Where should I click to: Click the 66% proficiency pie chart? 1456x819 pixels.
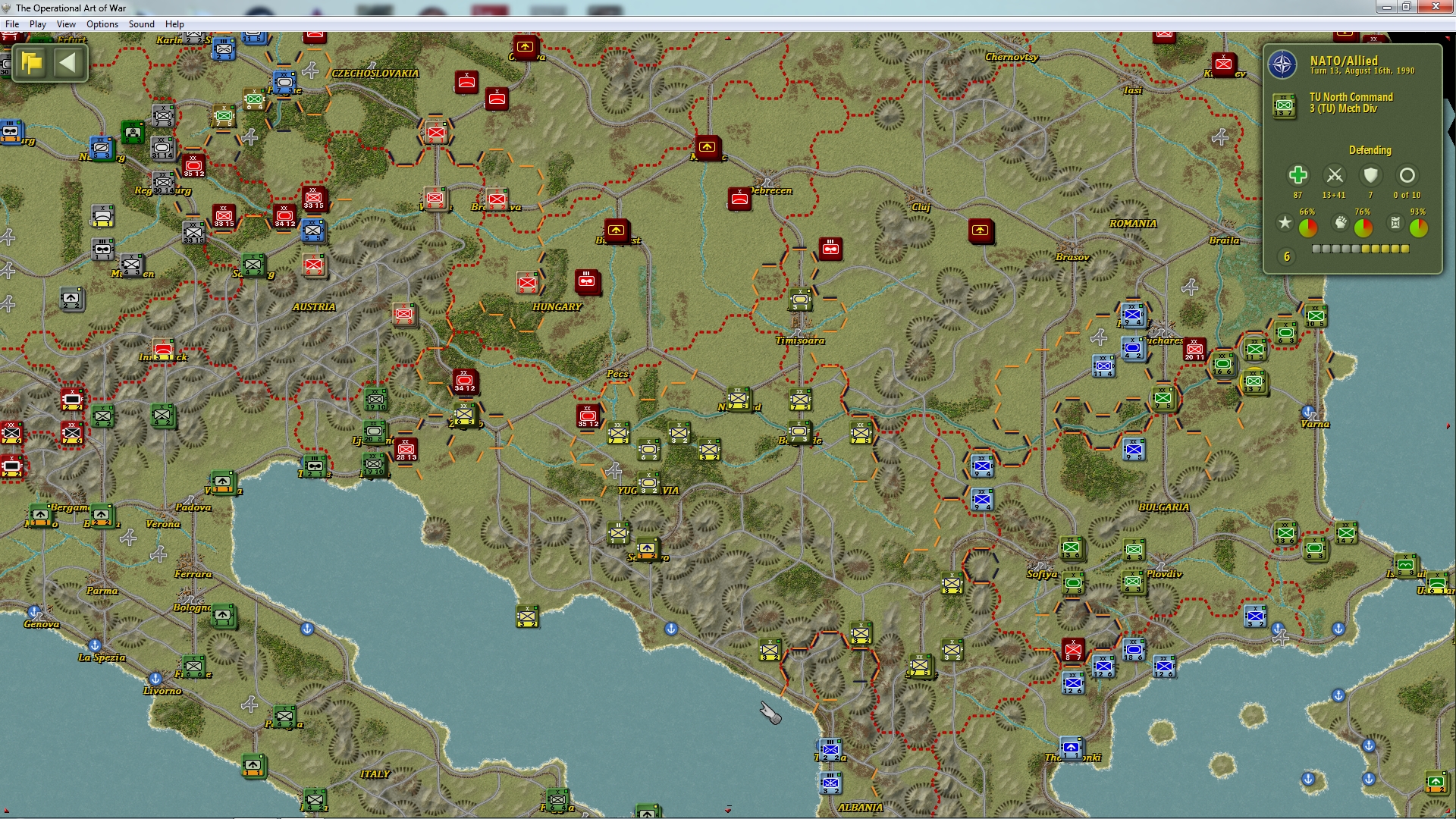pyautogui.click(x=1308, y=227)
